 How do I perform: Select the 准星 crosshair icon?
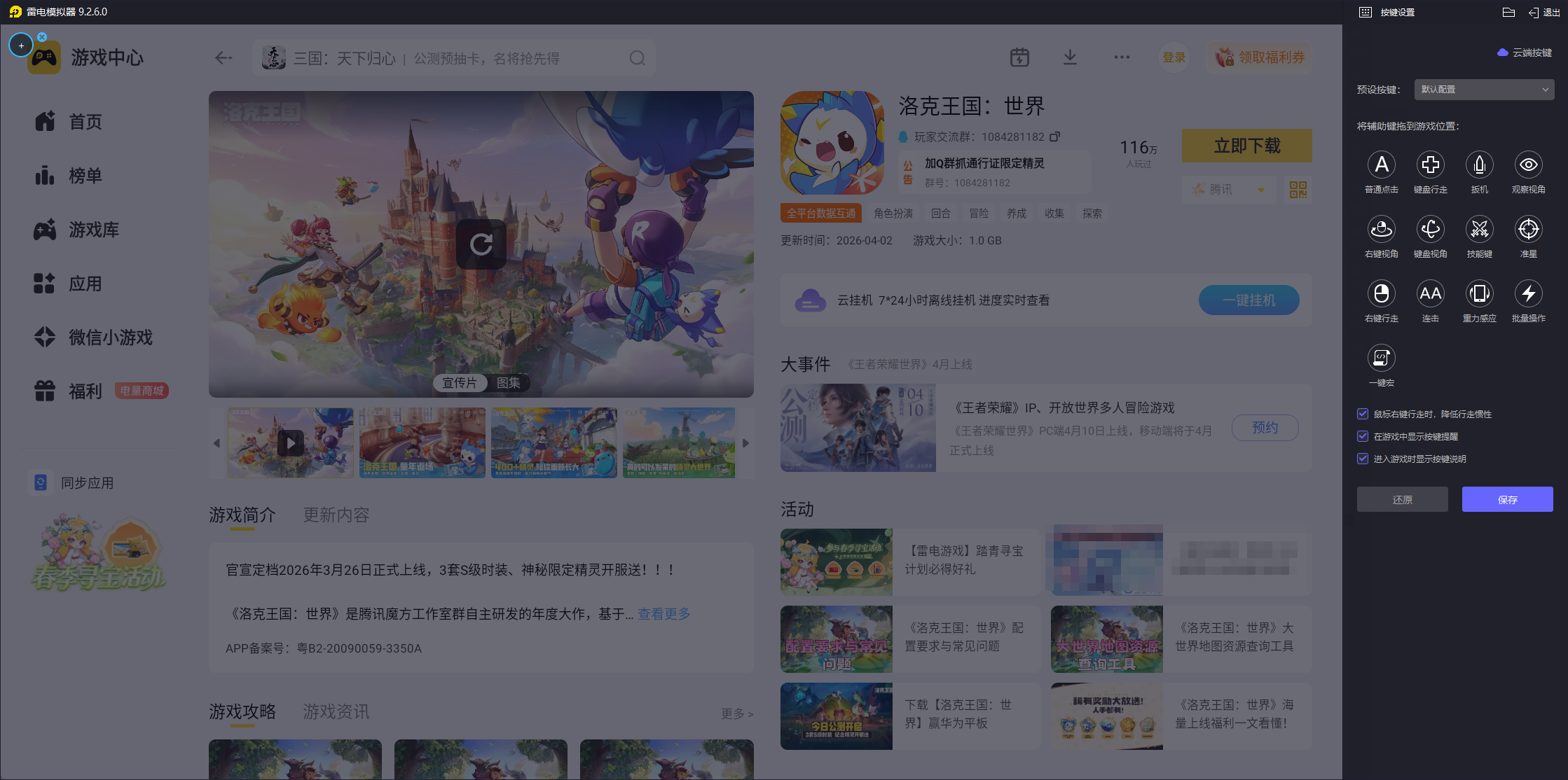[1528, 230]
